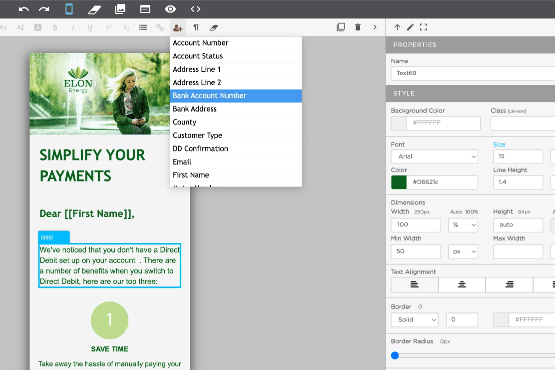Select Account Number from field list
This screenshot has height=370, width=555.
[x=236, y=43]
